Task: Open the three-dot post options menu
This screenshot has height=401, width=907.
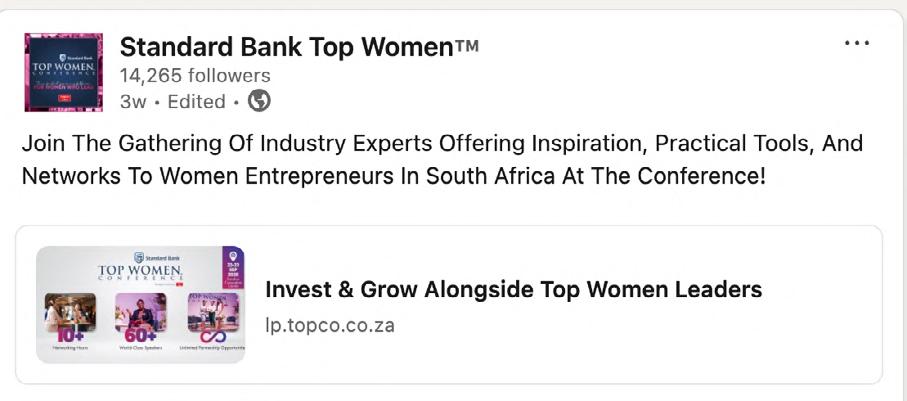Action: pos(857,44)
